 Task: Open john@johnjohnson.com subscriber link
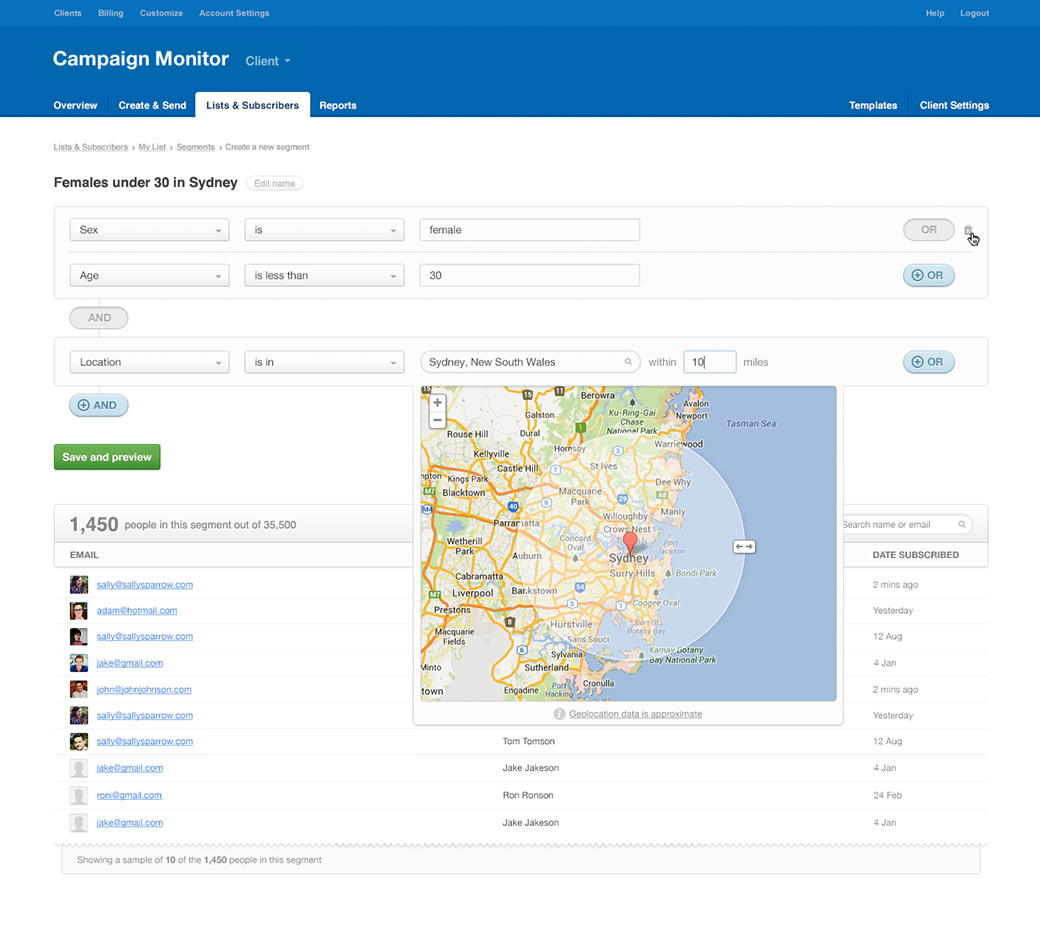click(144, 690)
